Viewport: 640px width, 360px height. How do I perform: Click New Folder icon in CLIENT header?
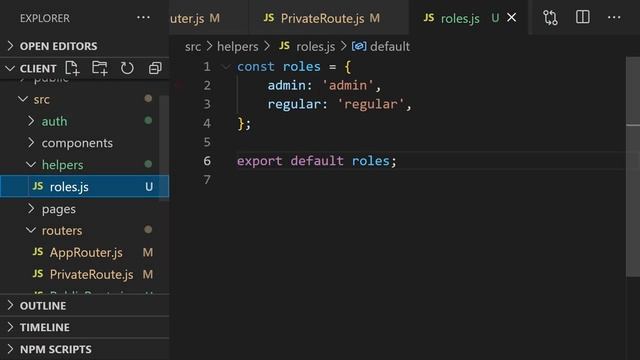(100, 68)
